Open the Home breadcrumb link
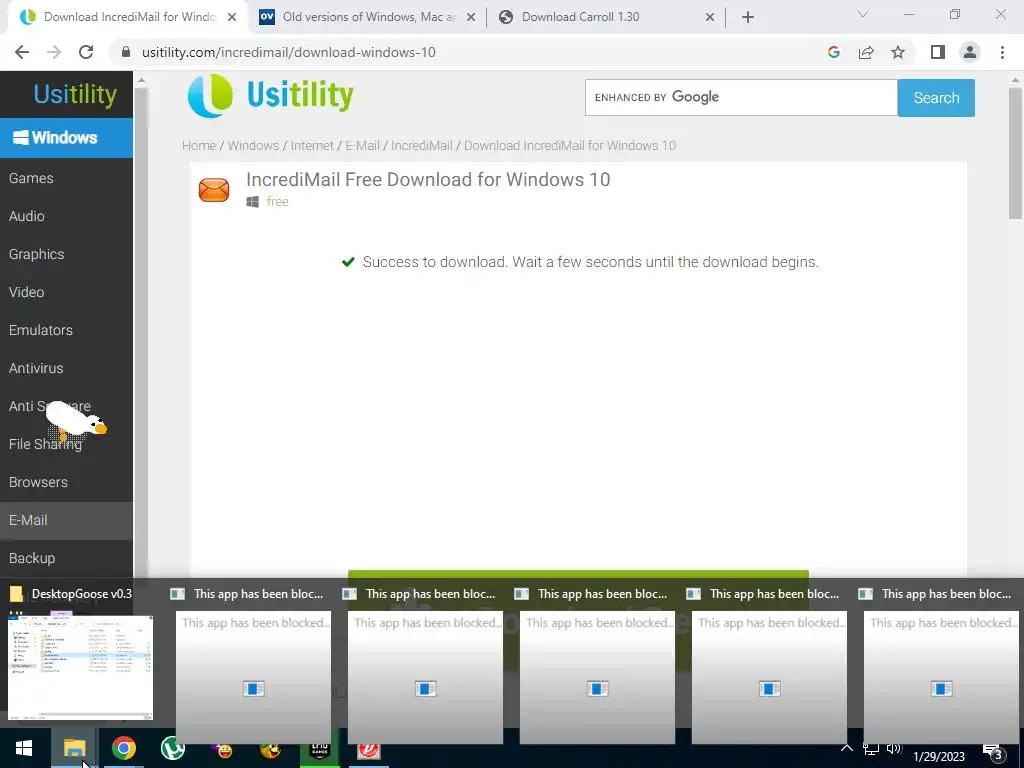 click(x=199, y=146)
